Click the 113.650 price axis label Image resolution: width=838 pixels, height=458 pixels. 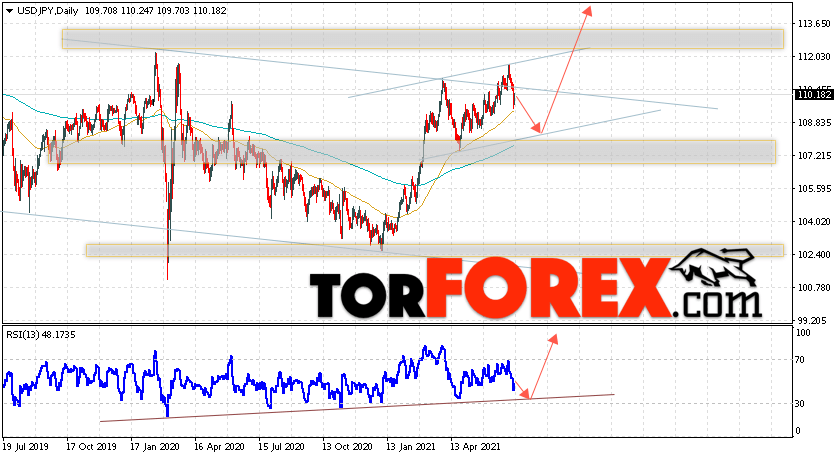pyautogui.click(x=814, y=24)
